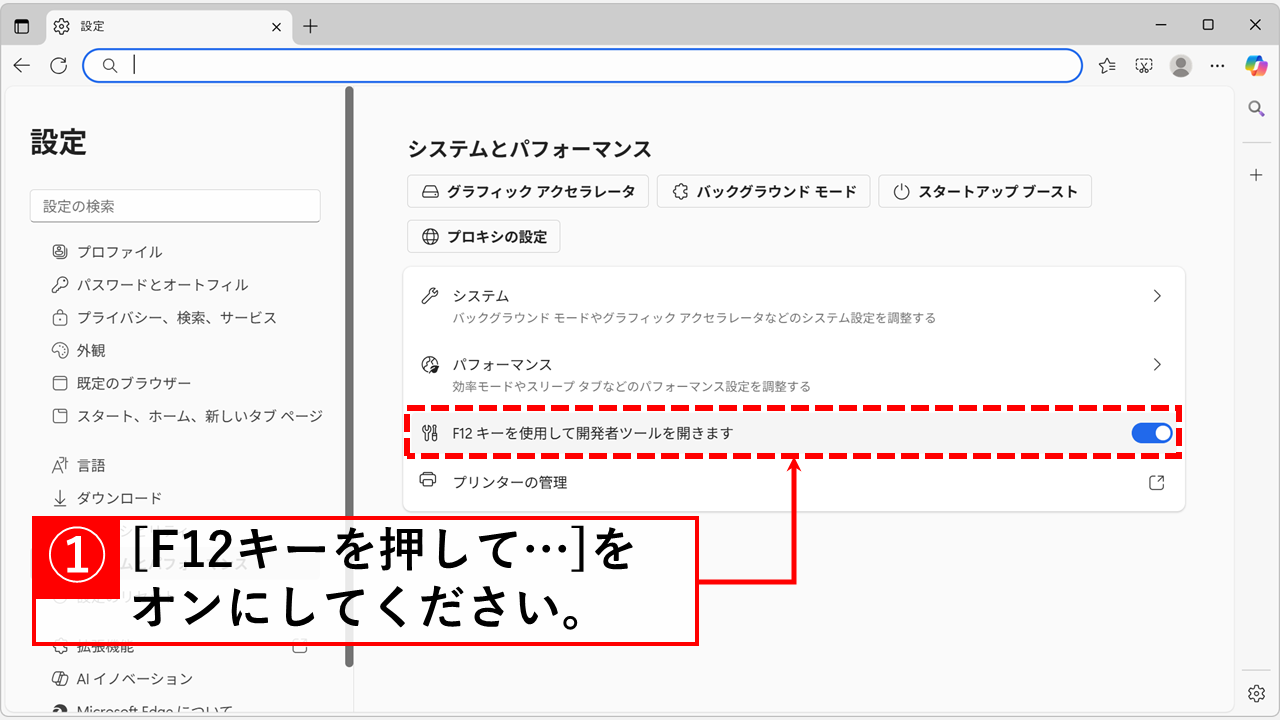Click the Microsoft Edge logo icon in sidebar

[60, 711]
